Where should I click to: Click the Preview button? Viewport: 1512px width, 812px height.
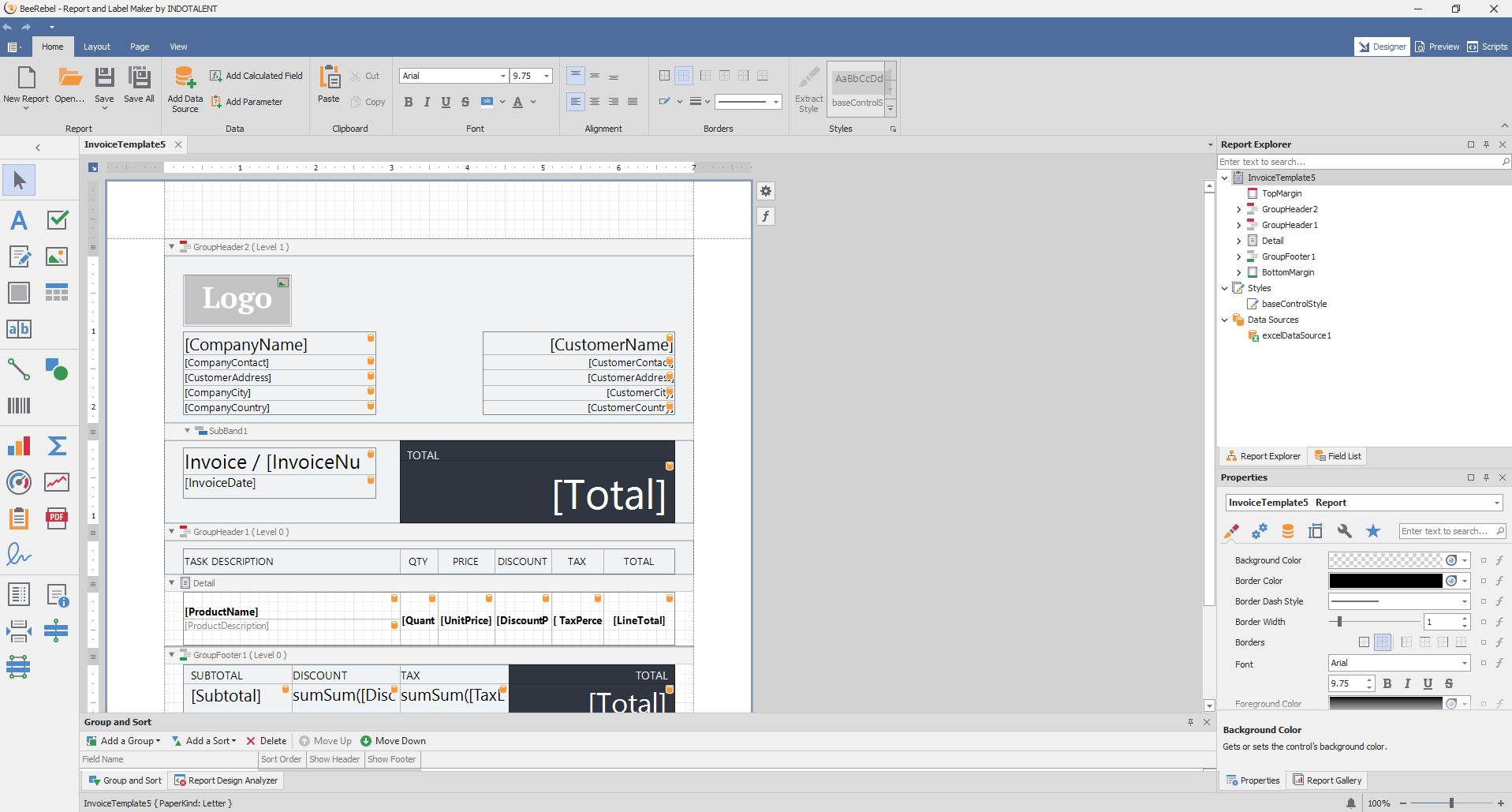click(x=1437, y=47)
